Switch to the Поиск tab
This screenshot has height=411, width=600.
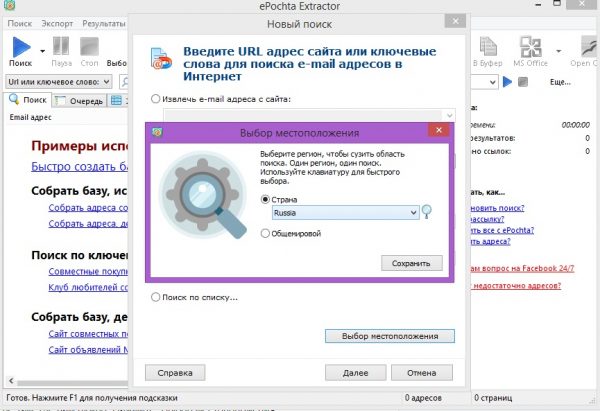click(x=28, y=100)
